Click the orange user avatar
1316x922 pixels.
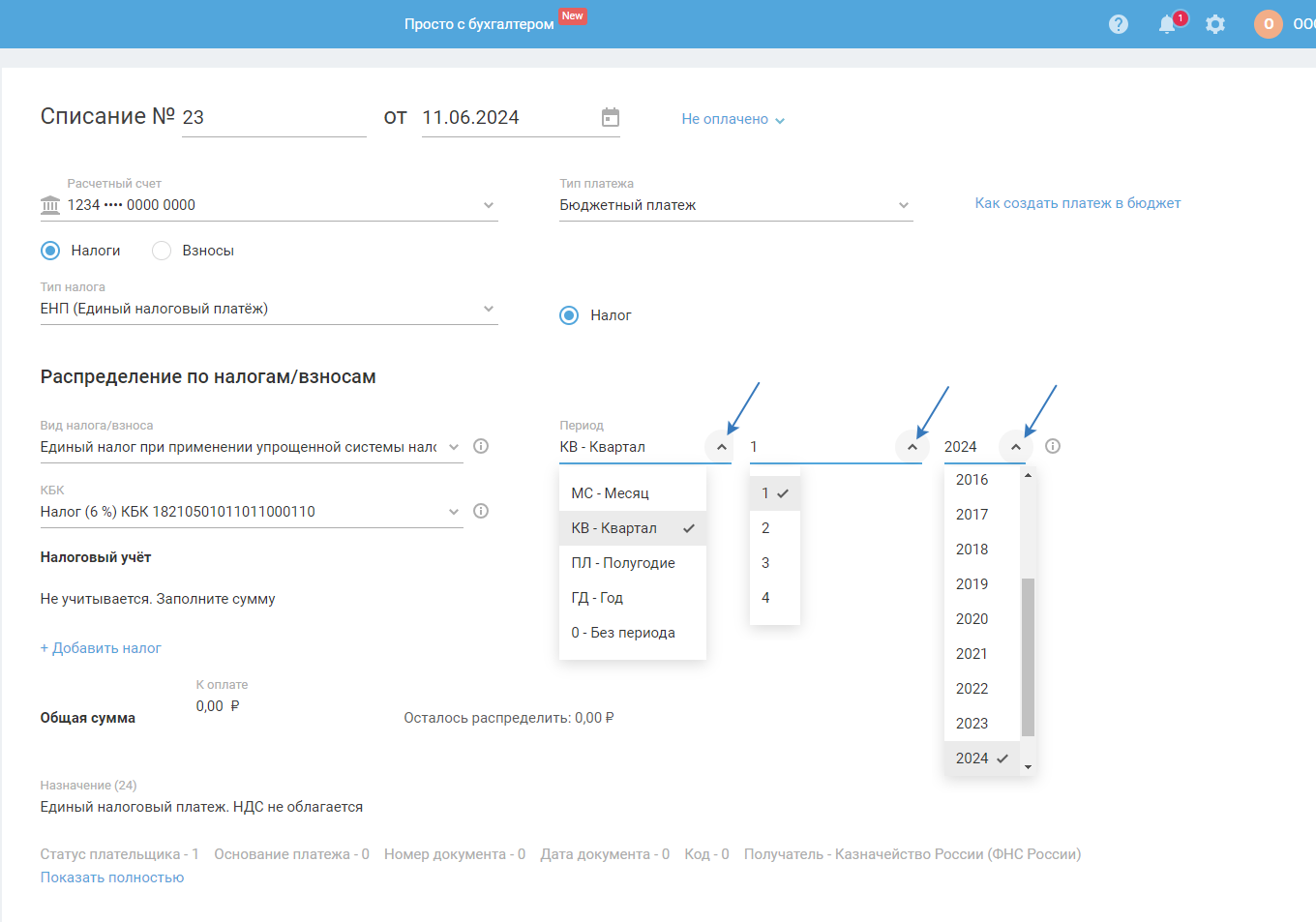tap(1269, 24)
